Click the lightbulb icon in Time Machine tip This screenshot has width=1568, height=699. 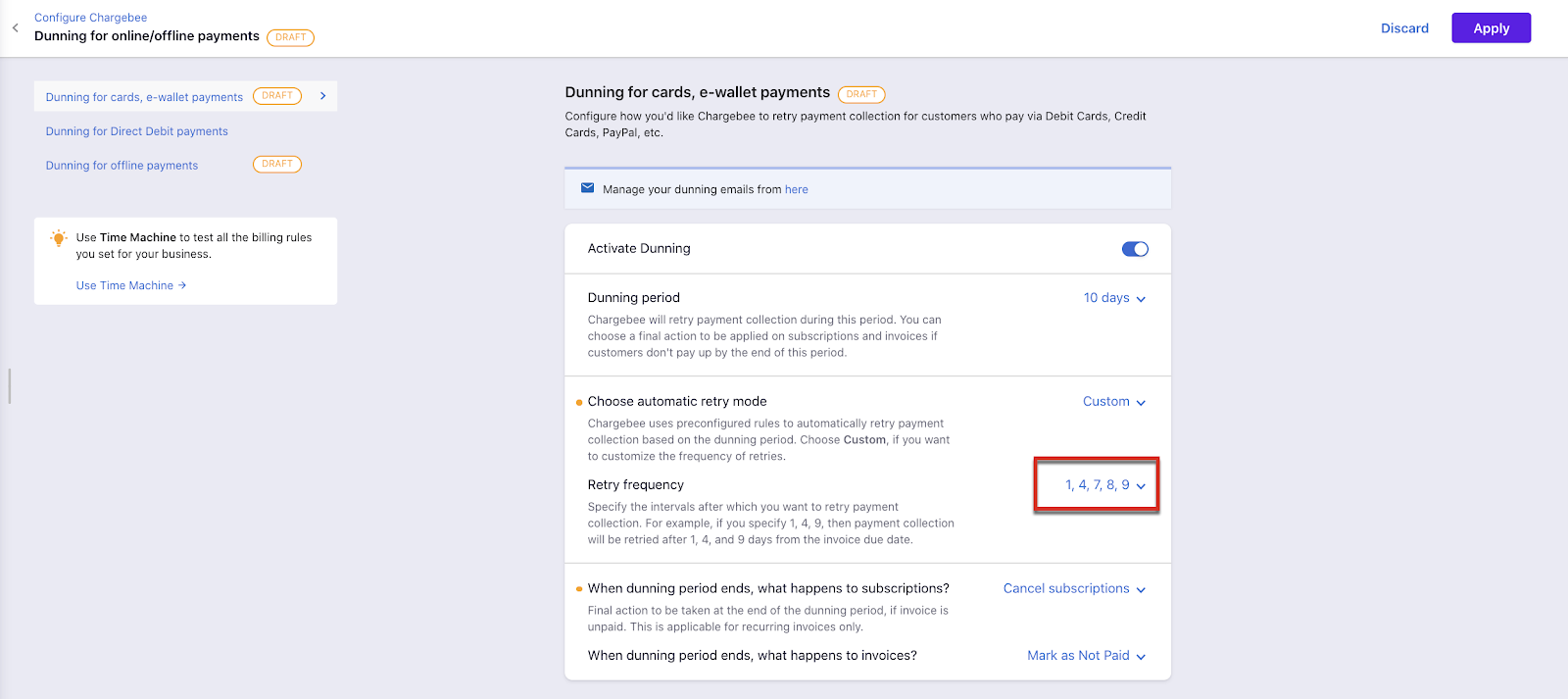59,237
